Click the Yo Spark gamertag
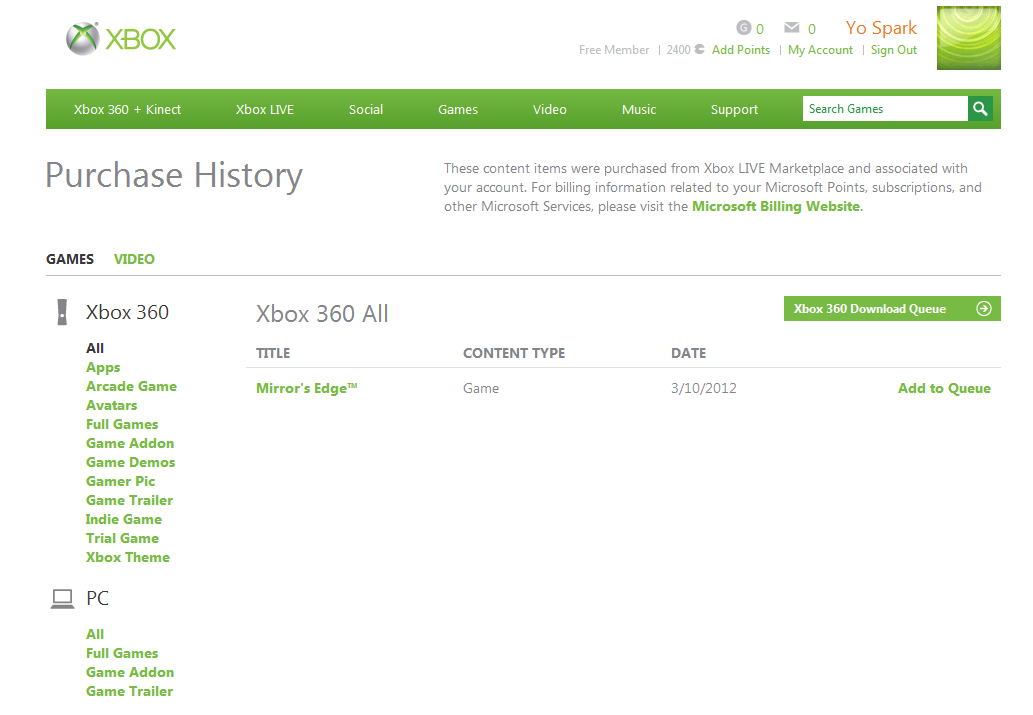 tap(881, 28)
